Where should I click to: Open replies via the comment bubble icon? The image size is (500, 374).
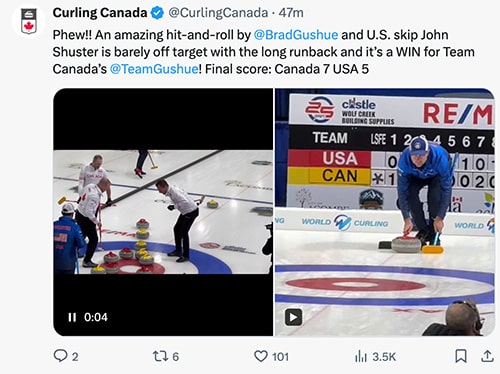(x=60, y=356)
